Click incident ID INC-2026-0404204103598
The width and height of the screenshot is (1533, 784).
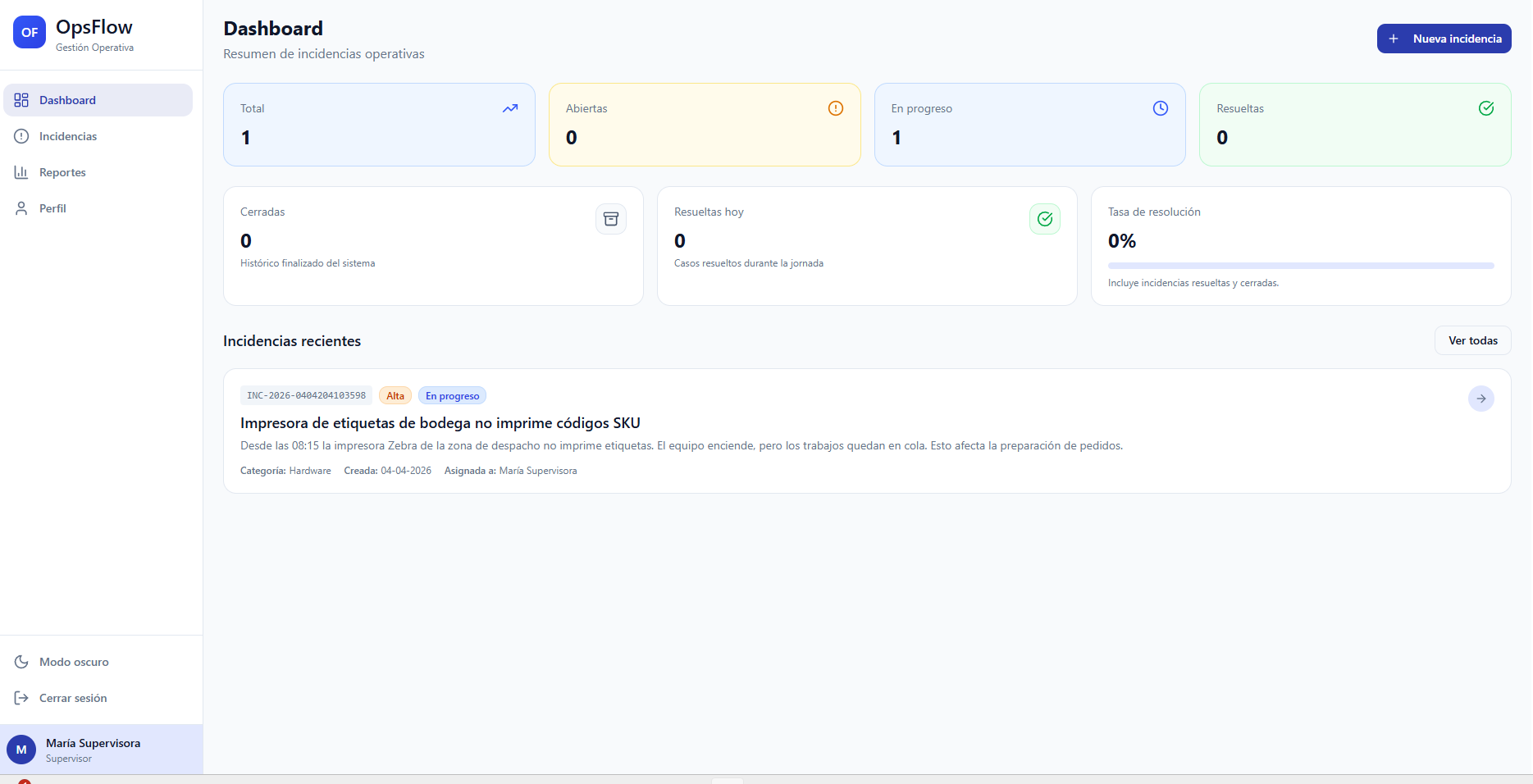[306, 395]
